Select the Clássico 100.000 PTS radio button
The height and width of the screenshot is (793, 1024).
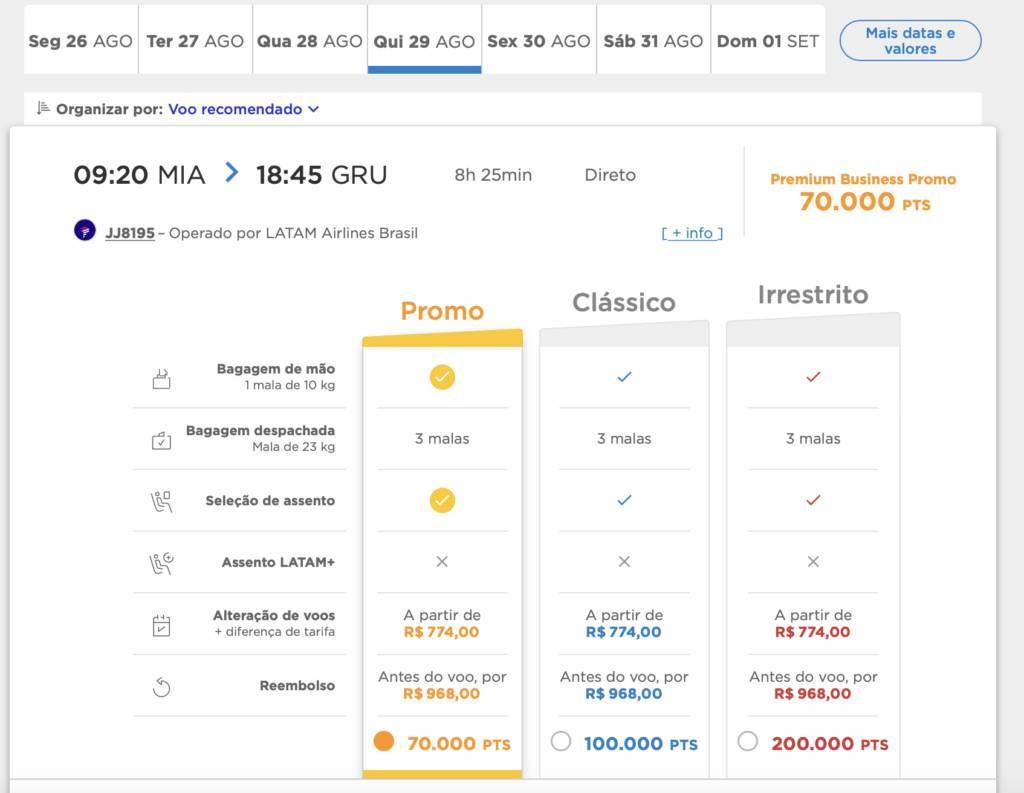[560, 741]
